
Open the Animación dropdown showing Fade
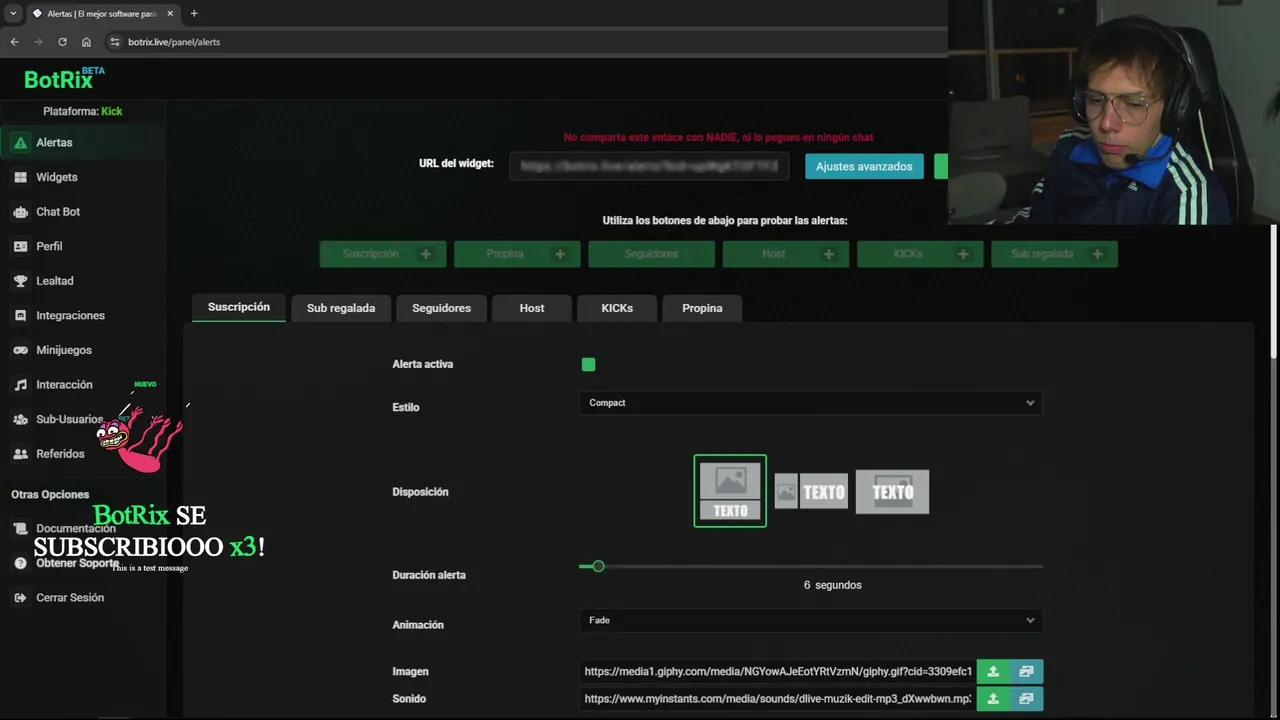pyautogui.click(x=811, y=620)
